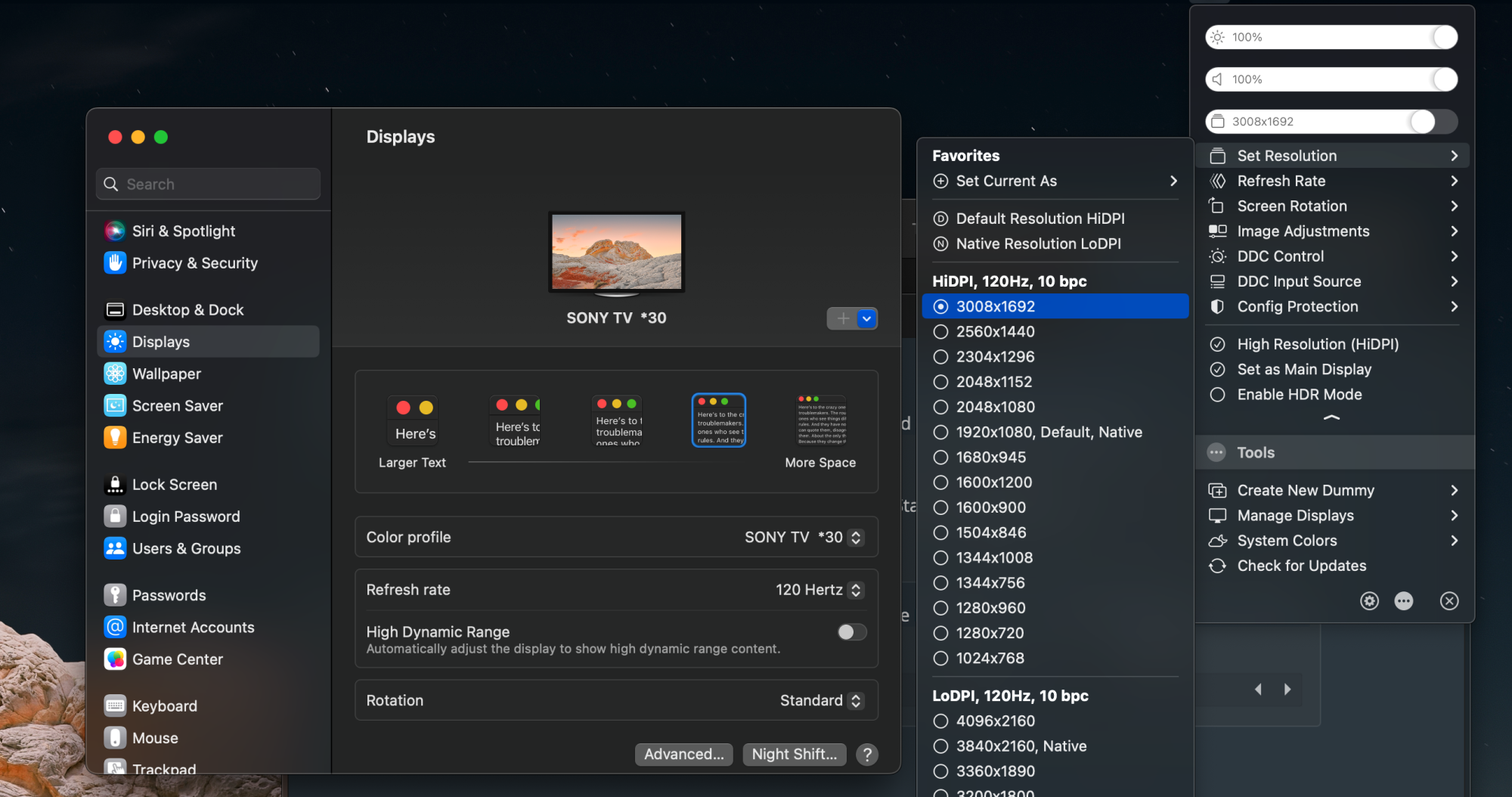This screenshot has height=797, width=1512.
Task: Open the Set Resolution menu item
Action: coord(1332,156)
